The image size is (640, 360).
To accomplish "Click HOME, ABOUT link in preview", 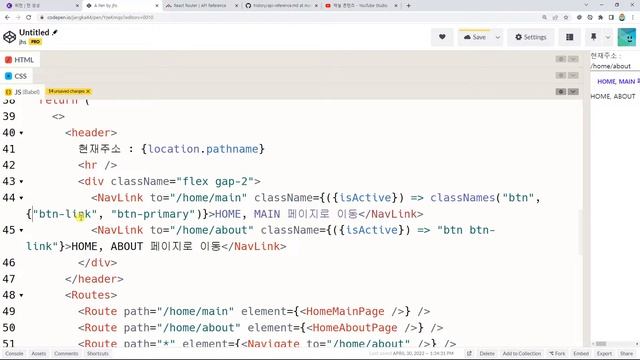I will click(x=613, y=96).
